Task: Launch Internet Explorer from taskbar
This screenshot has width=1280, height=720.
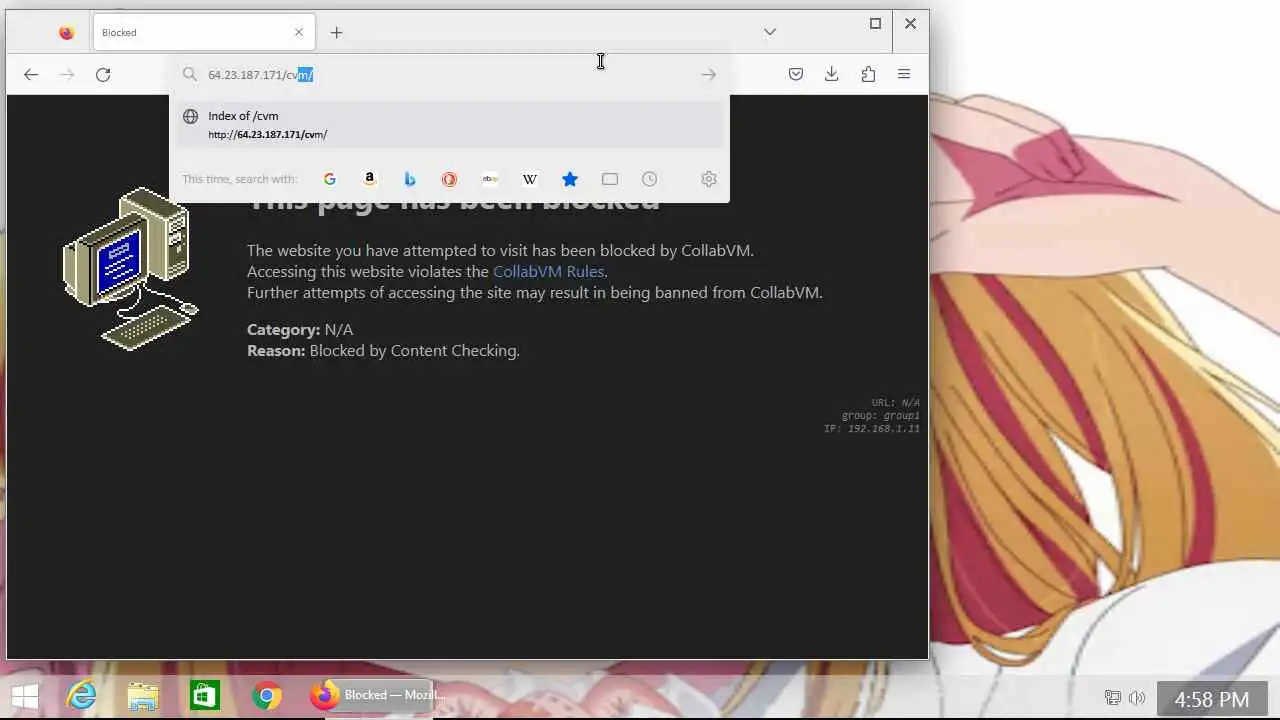Action: click(82, 696)
